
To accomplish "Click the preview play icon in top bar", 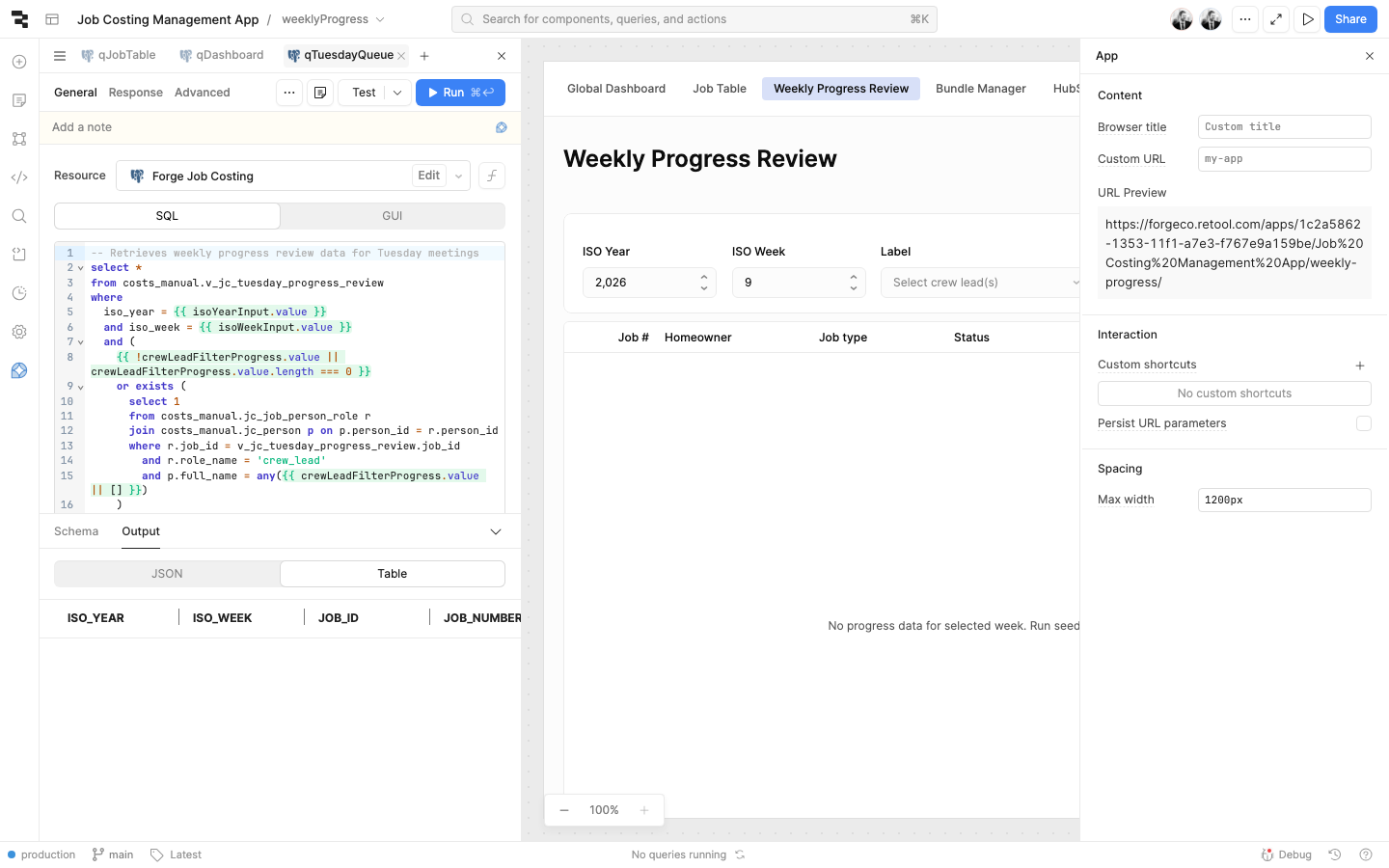I will point(1307,19).
